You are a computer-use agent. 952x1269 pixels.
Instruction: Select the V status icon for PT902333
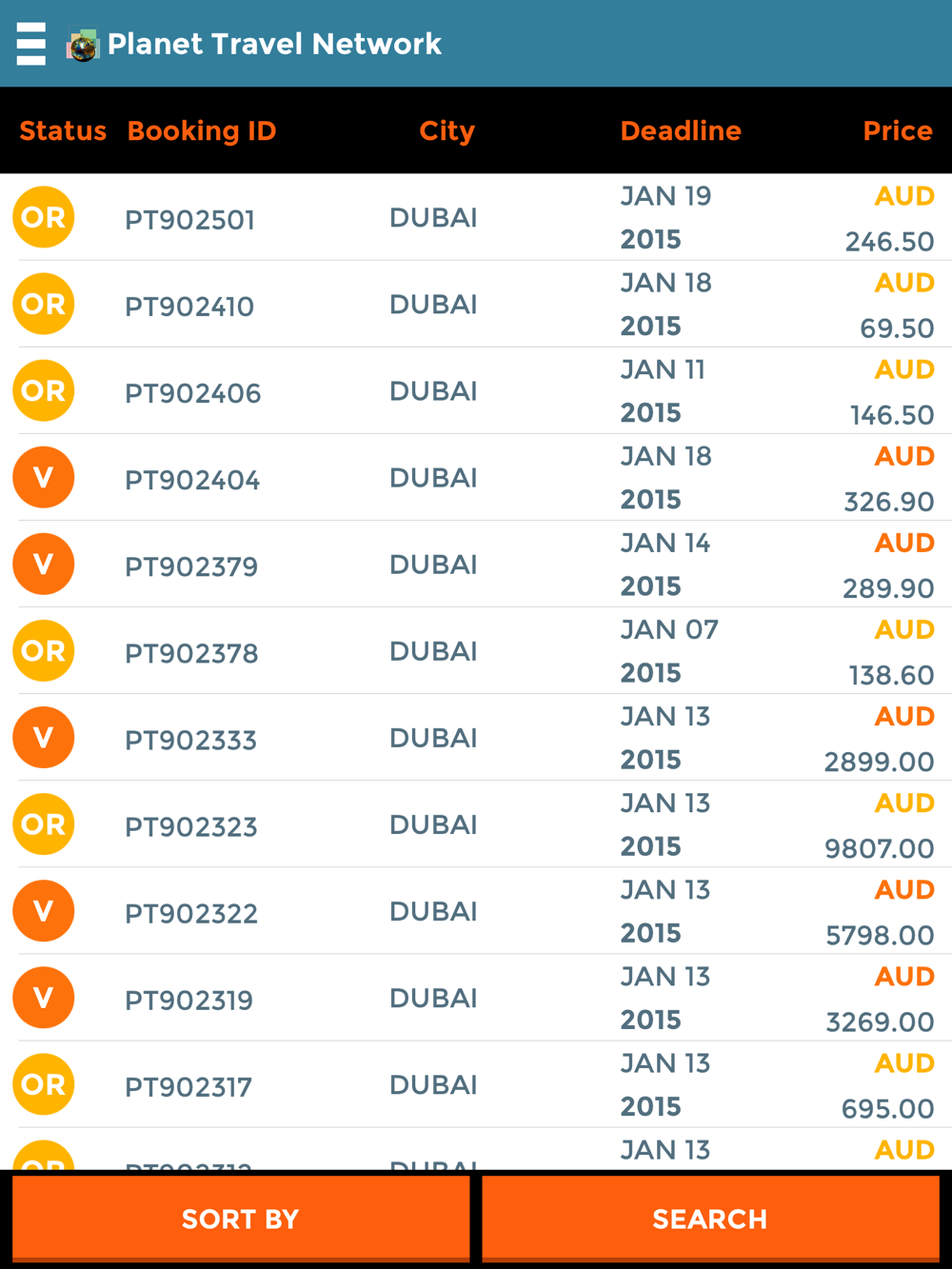44,737
